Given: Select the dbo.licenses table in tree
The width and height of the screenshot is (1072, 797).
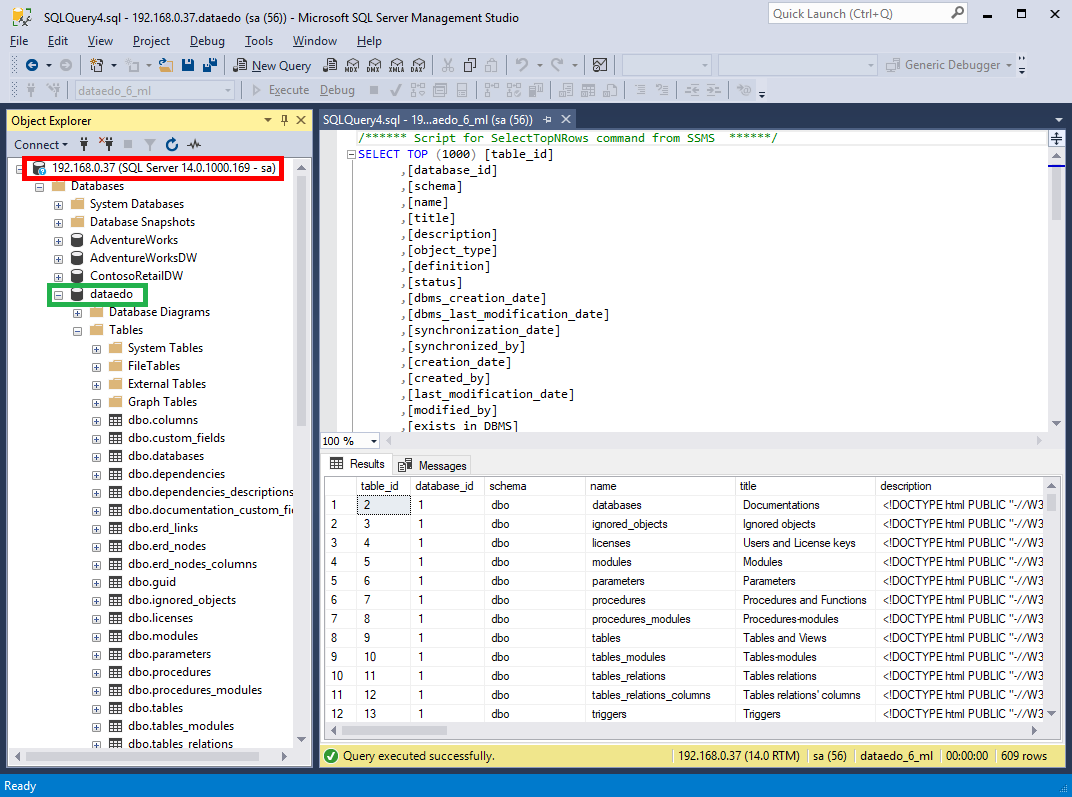Looking at the screenshot, I should (160, 618).
